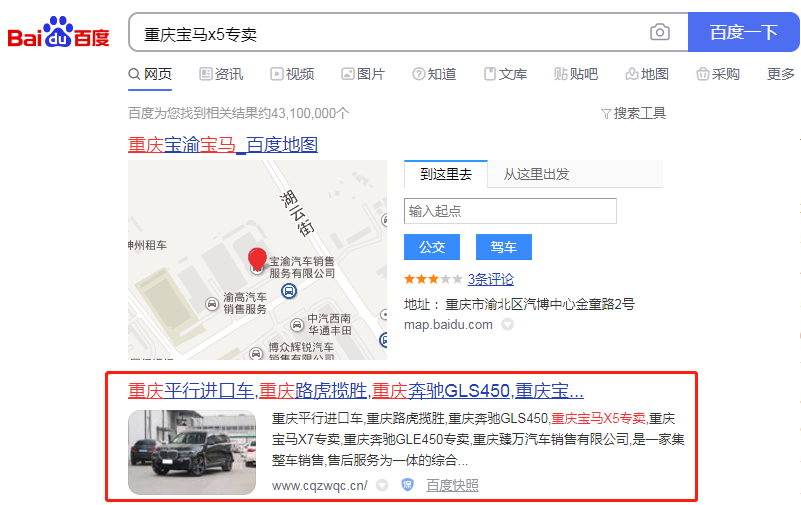Screen dimensions: 801x505
Task: Click map.baidu.com source link
Action: pos(448,325)
